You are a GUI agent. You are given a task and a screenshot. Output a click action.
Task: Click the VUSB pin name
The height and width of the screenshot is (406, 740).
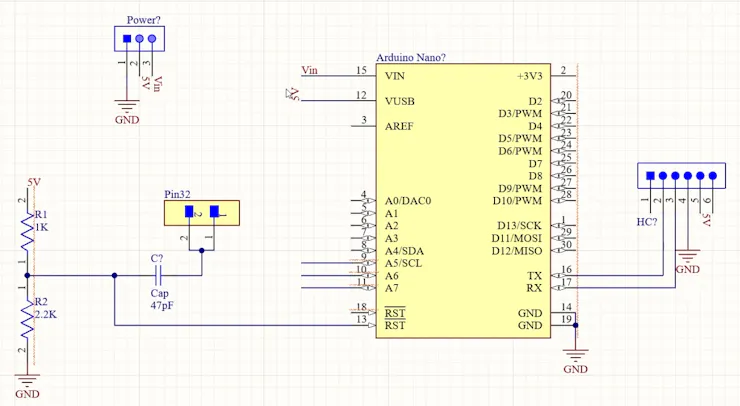coord(400,101)
